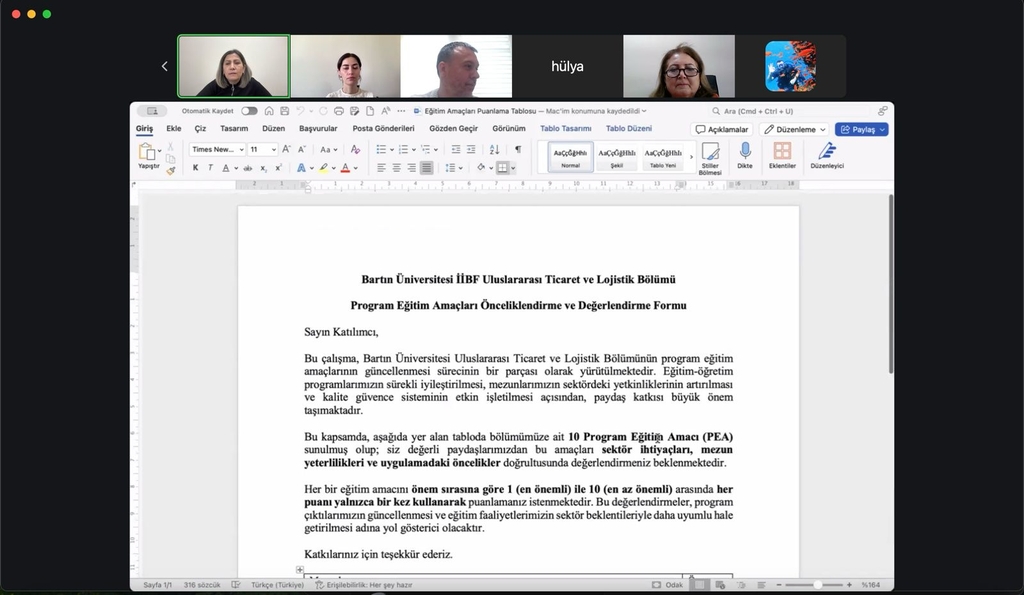
Task: Open the Başvurular tab
Action: (318, 129)
